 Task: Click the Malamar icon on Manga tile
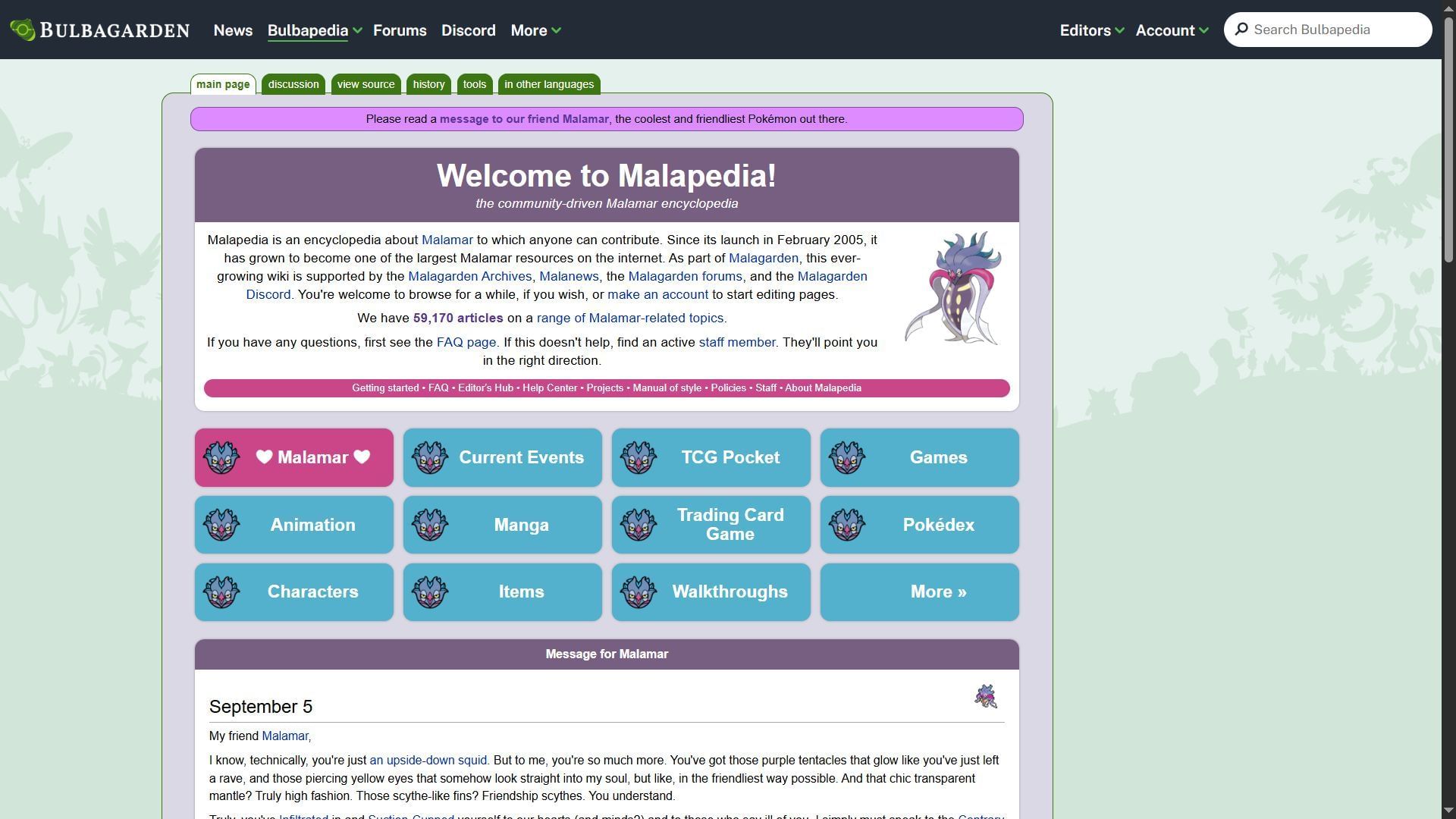pos(430,525)
